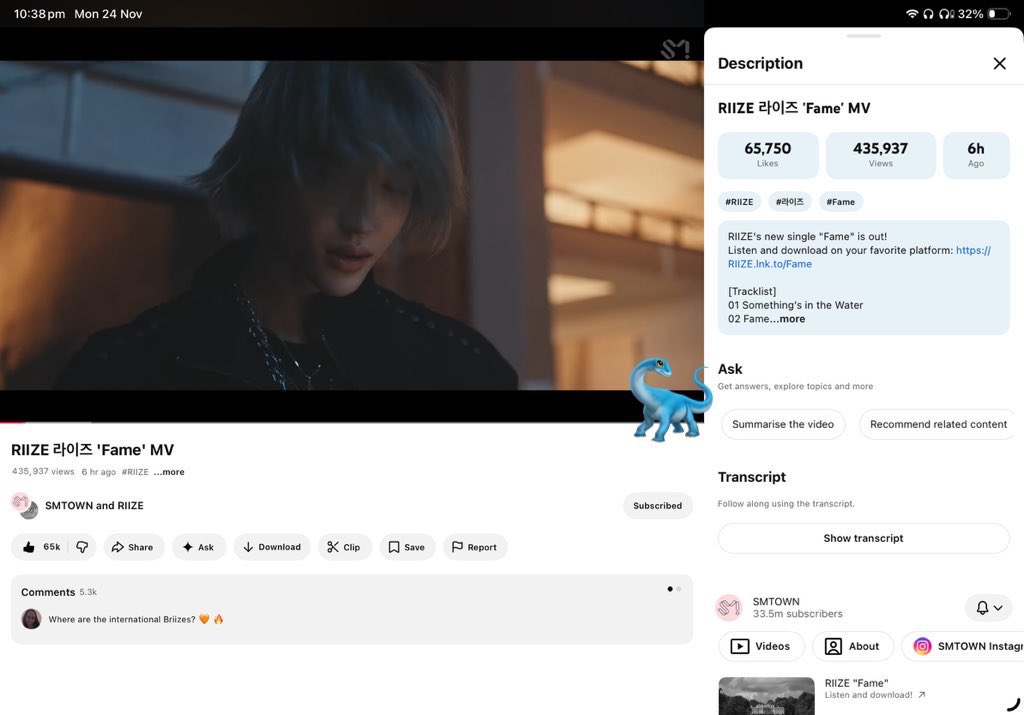1024x715 pixels.
Task: Open commenter's profile picture
Action: pos(31,619)
